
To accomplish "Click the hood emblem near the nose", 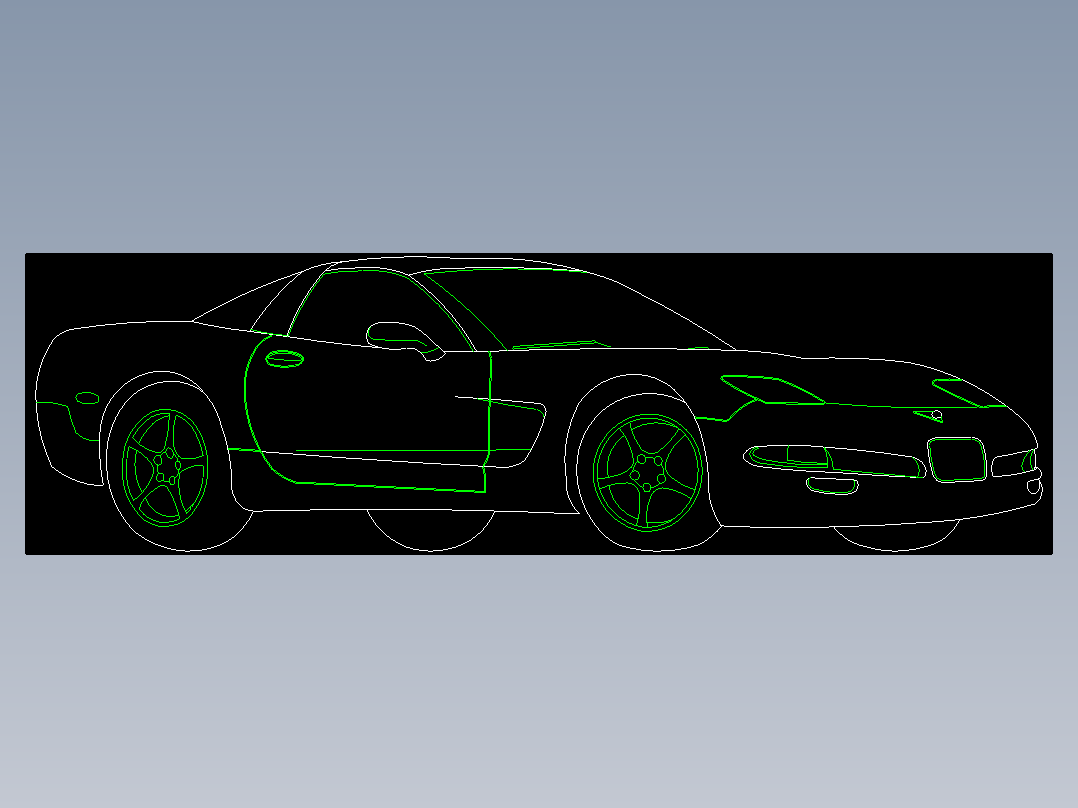I will click(929, 415).
